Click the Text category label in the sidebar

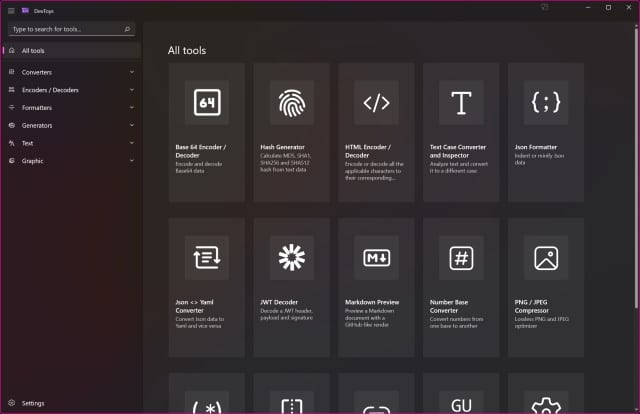(27, 143)
